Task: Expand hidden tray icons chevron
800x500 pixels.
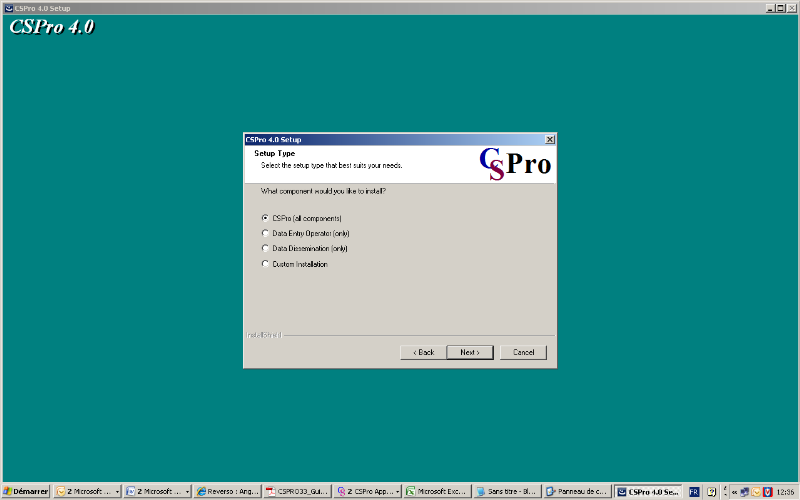Action: pyautogui.click(x=734, y=492)
